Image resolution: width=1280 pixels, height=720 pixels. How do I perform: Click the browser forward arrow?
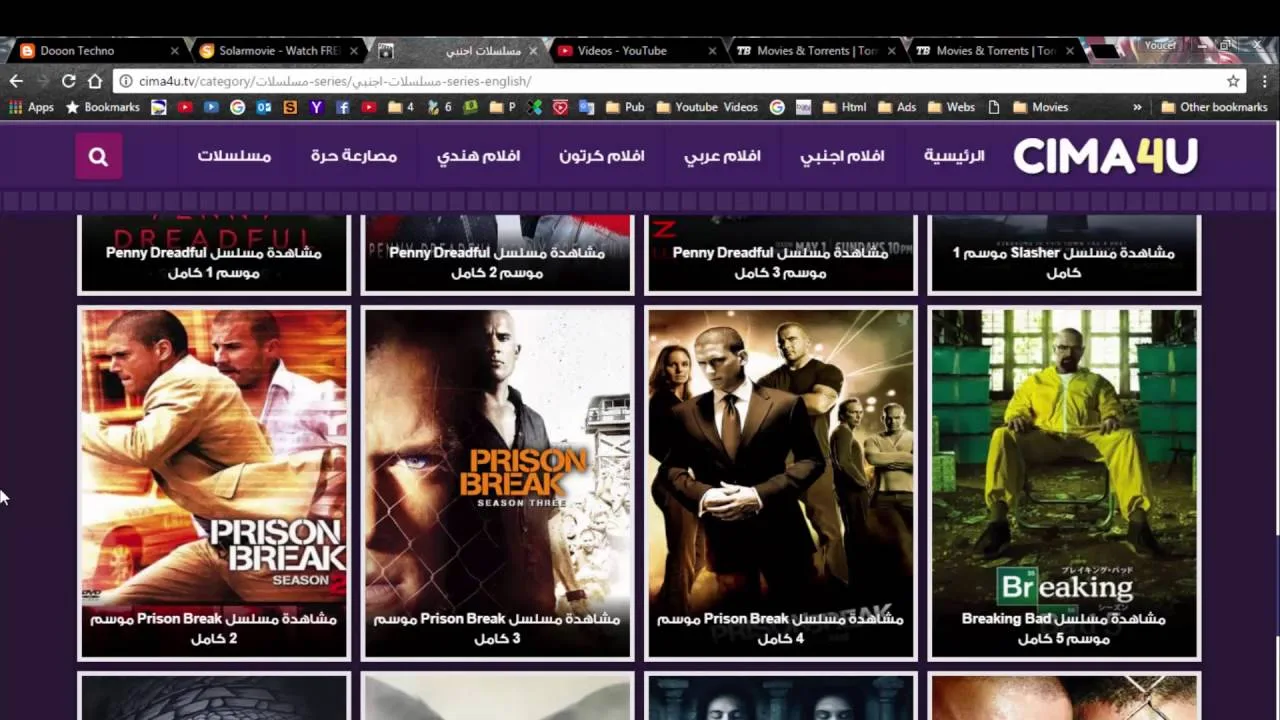42,81
